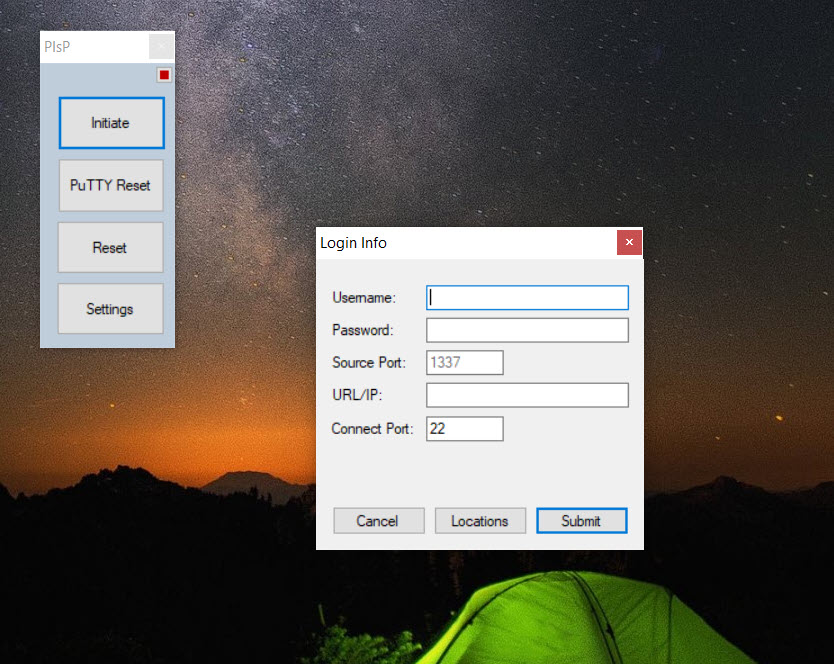Click the Reset button in PIsP window
The height and width of the screenshot is (664, 834).
click(x=110, y=247)
